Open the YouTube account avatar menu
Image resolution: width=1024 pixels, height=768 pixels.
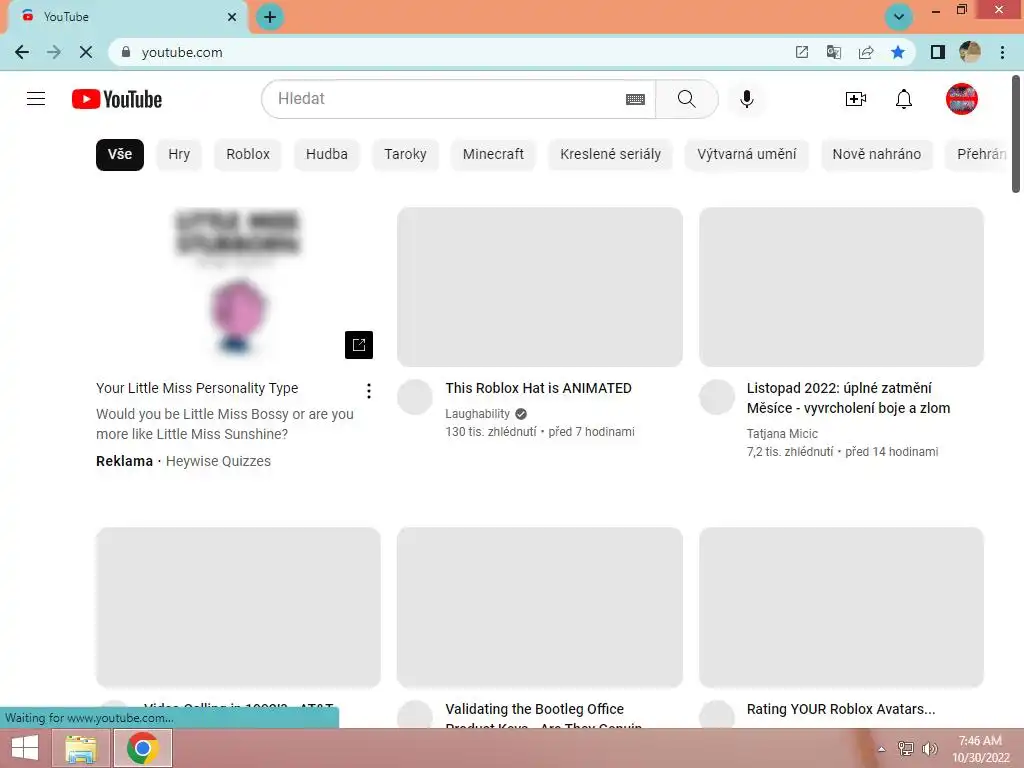(x=961, y=99)
